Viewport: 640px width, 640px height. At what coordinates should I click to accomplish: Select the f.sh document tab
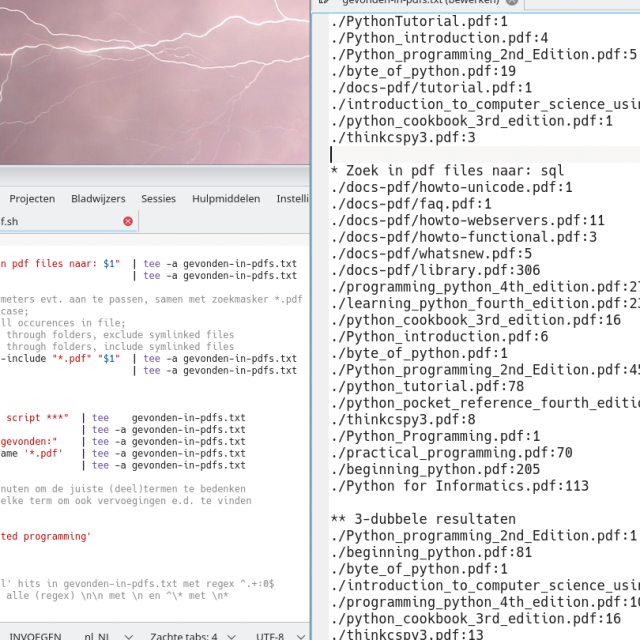(67, 222)
